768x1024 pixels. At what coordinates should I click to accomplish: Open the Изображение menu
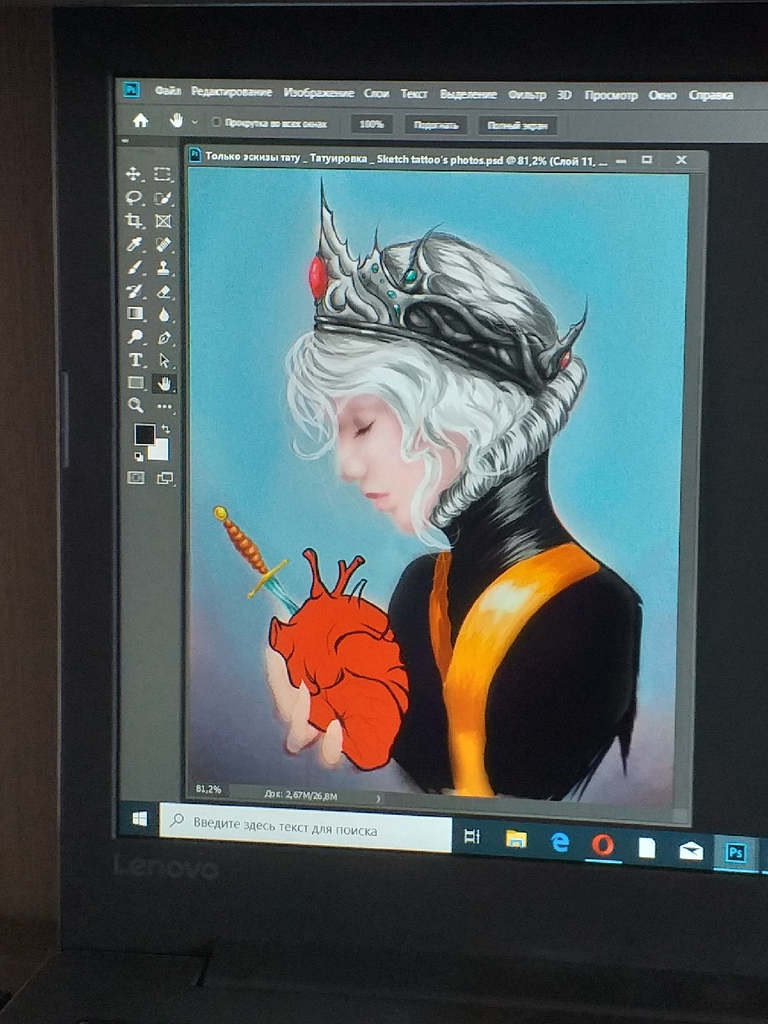[x=319, y=93]
